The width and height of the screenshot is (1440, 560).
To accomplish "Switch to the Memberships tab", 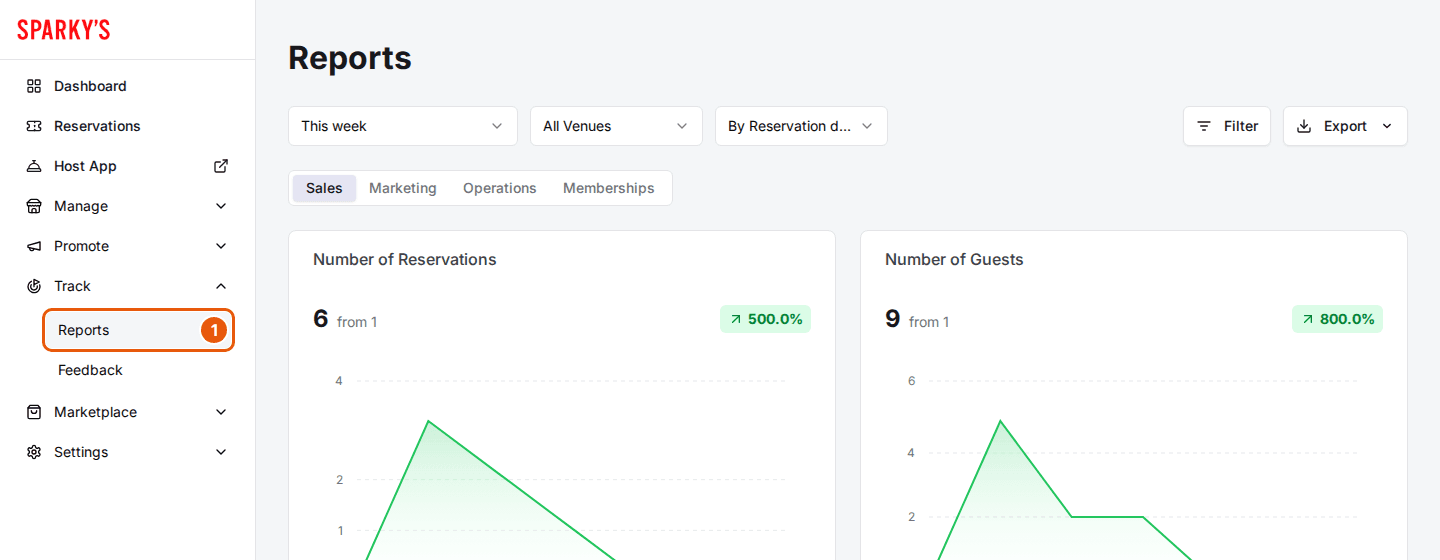I will pyautogui.click(x=609, y=188).
